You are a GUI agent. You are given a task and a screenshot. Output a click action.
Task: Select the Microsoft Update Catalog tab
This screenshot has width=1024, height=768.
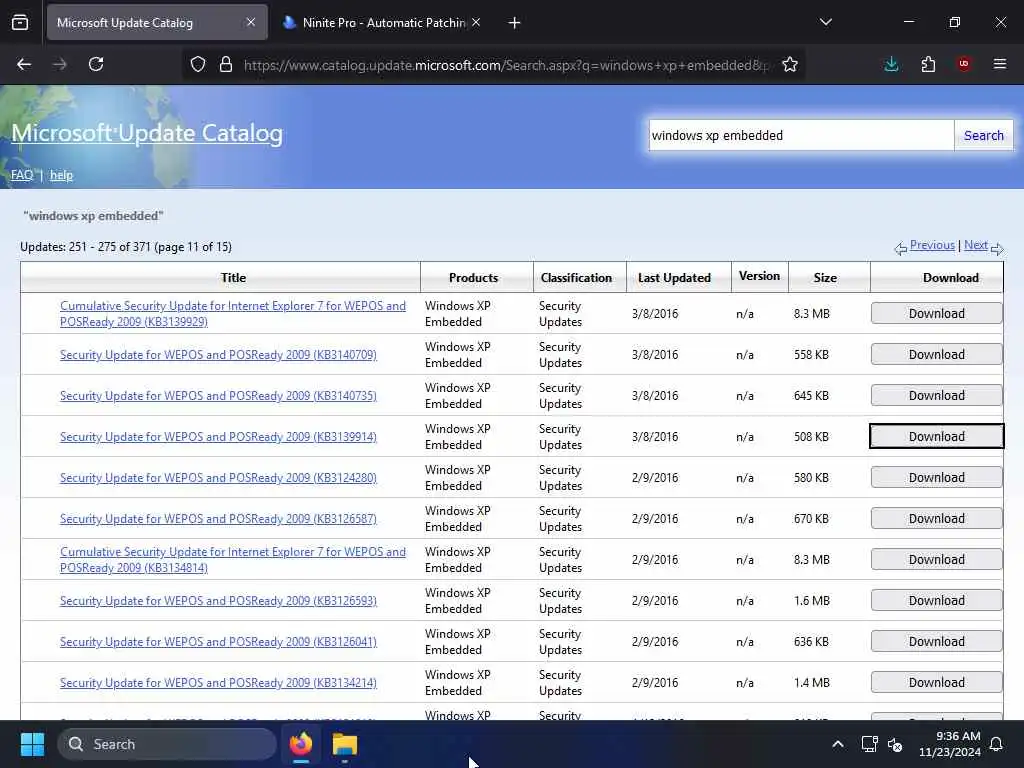pos(157,23)
